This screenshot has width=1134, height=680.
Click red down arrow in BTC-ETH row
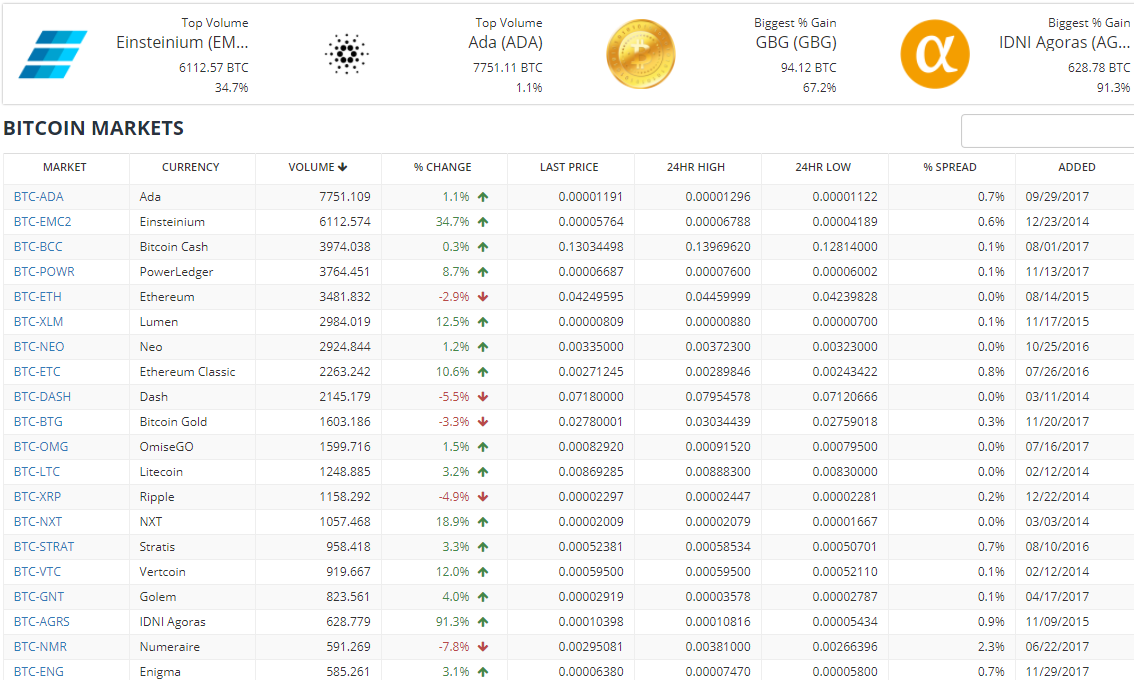pyautogui.click(x=483, y=297)
